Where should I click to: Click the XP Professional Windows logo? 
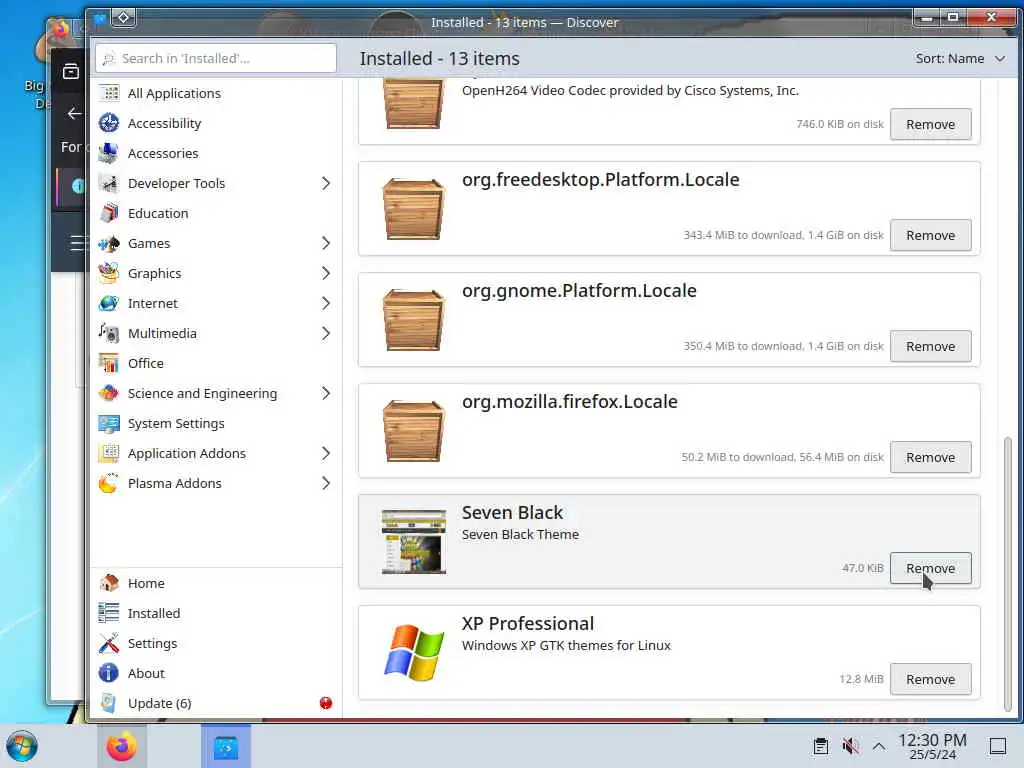pos(413,652)
